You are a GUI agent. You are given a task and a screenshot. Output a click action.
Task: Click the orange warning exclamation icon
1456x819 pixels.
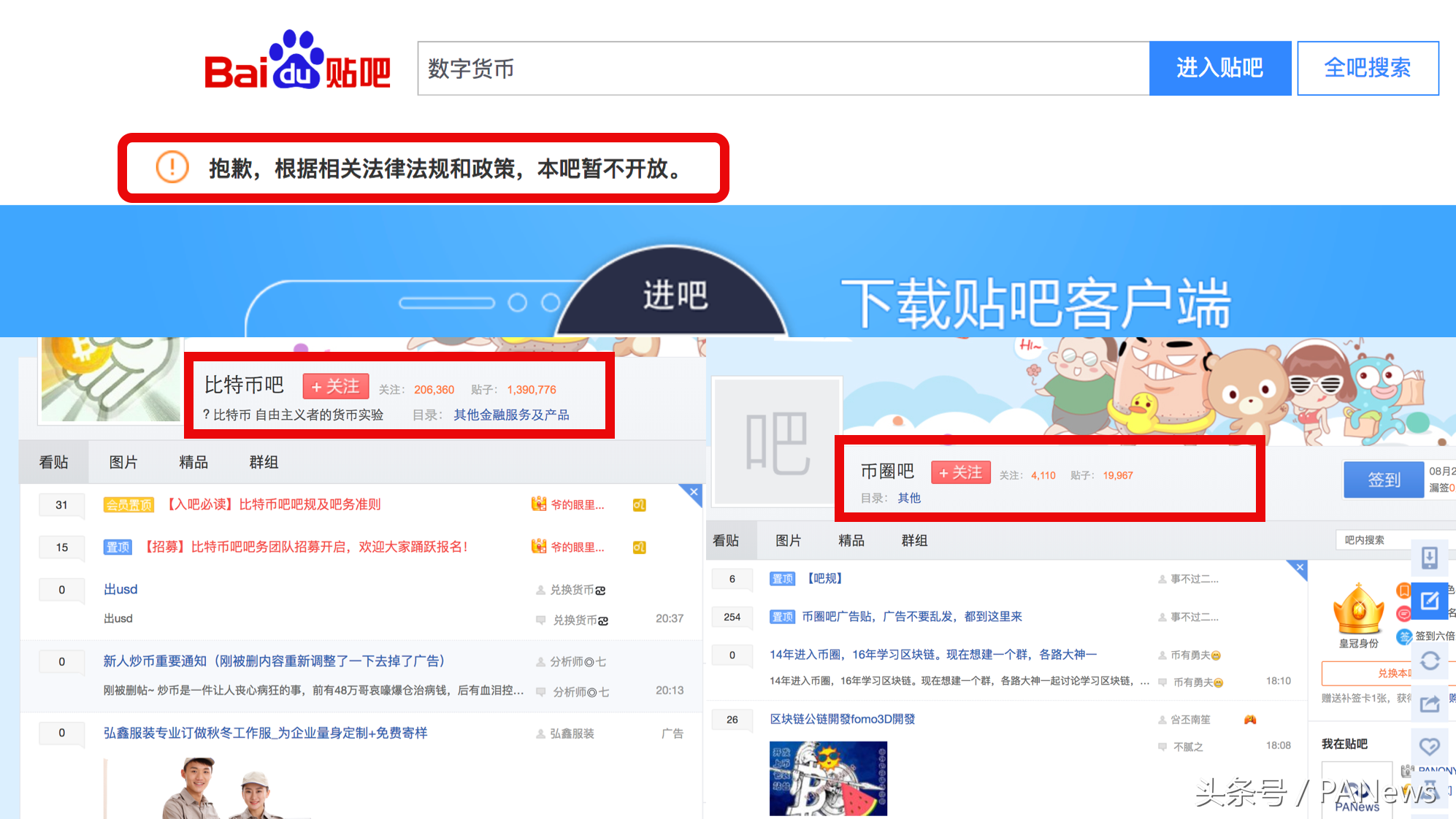(172, 167)
